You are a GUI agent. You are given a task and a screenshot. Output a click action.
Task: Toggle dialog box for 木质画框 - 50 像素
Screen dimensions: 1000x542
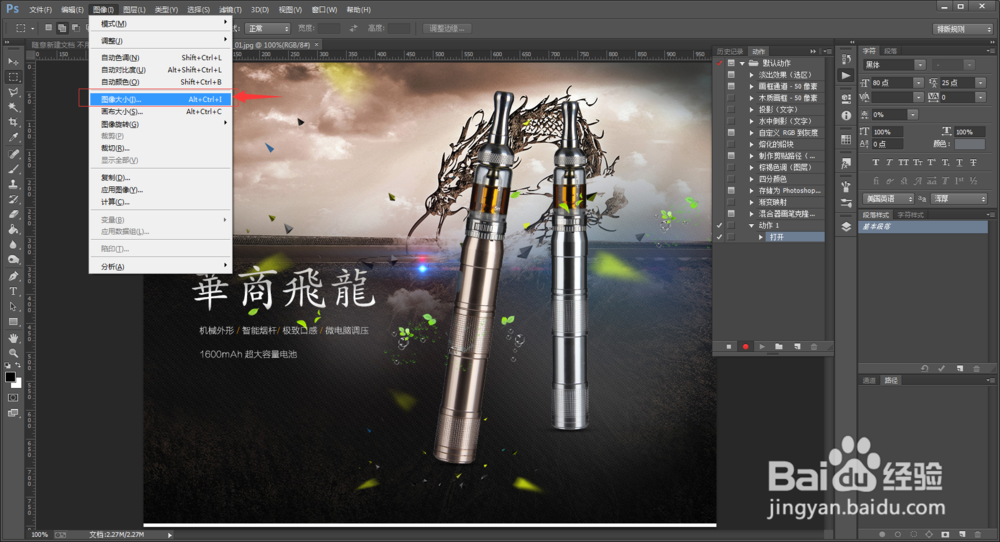click(731, 98)
